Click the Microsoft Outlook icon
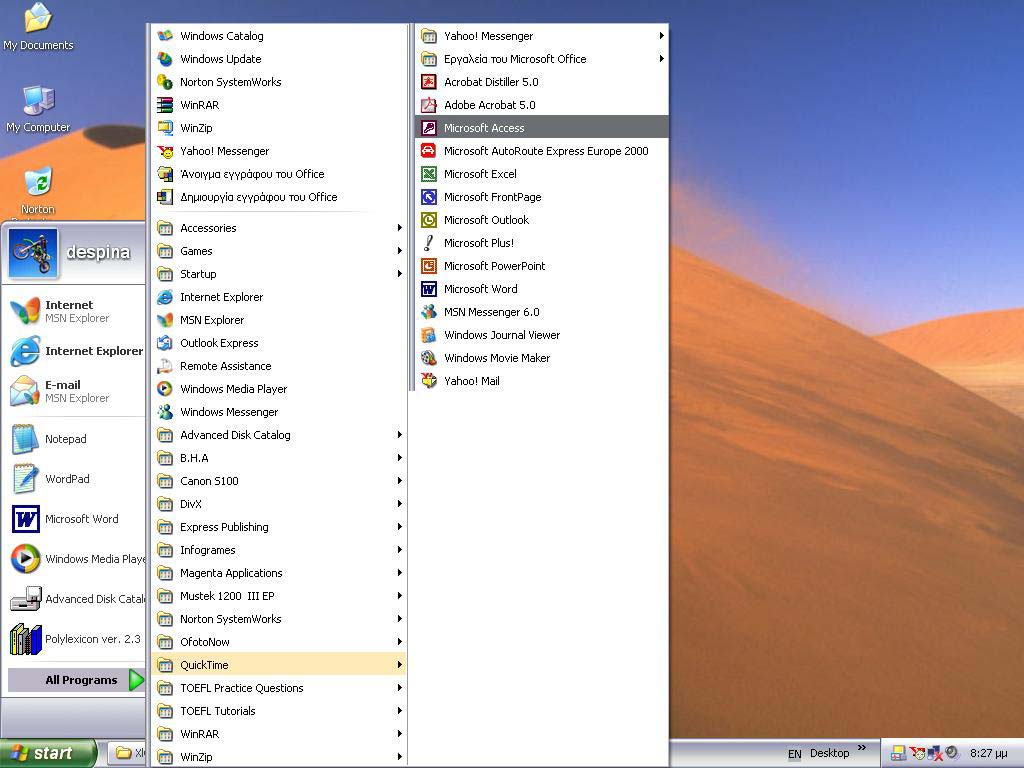Image resolution: width=1024 pixels, height=768 pixels. click(428, 219)
